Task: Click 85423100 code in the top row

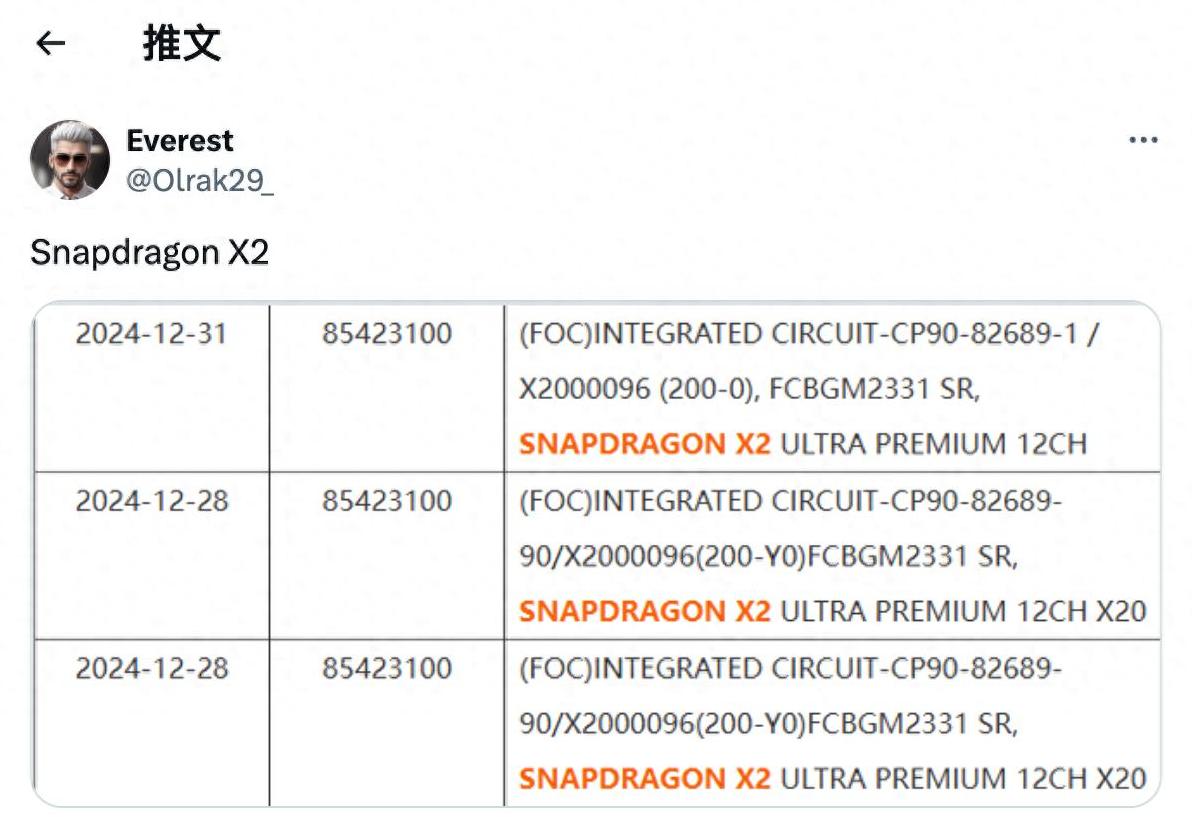Action: click(x=386, y=334)
